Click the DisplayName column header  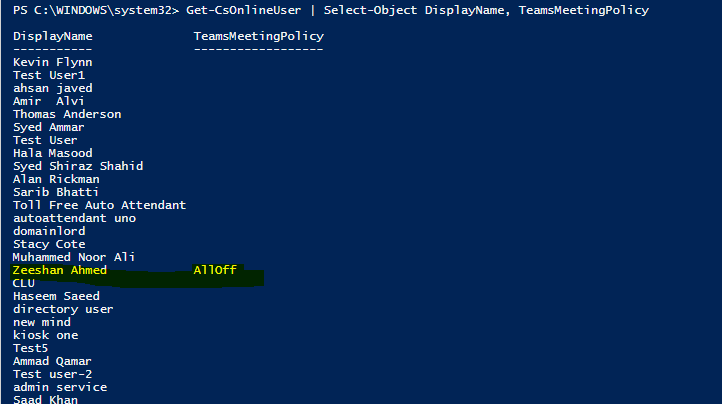(52, 36)
